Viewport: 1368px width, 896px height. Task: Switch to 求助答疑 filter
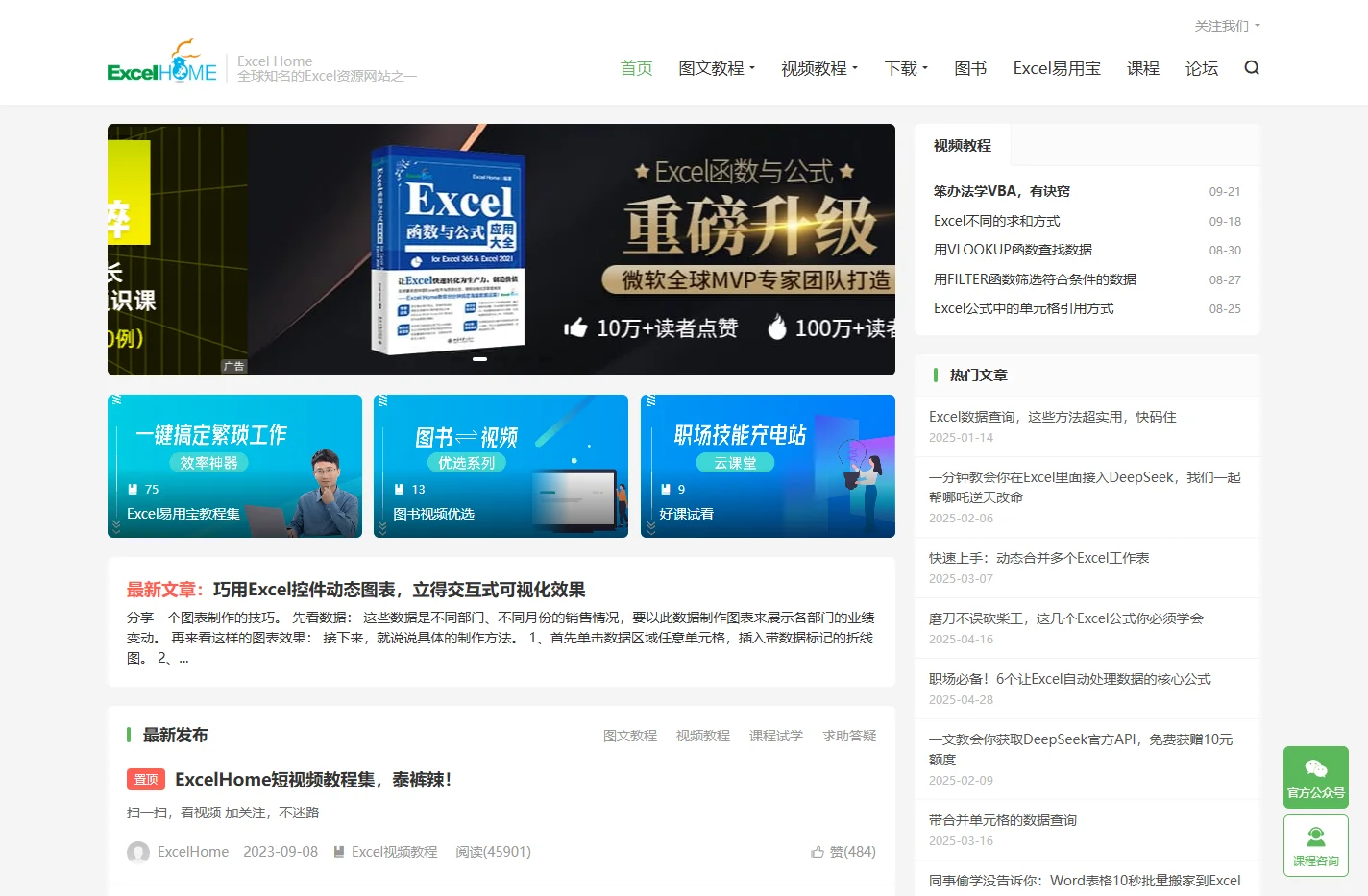[x=849, y=736]
